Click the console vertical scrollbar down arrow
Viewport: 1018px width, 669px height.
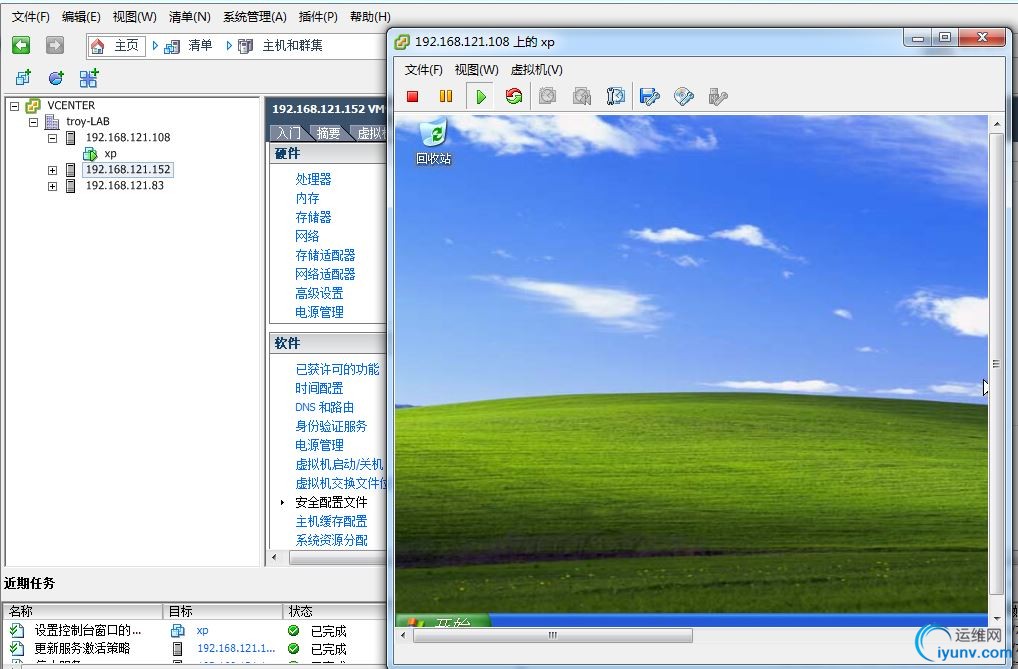pyautogui.click(x=997, y=618)
